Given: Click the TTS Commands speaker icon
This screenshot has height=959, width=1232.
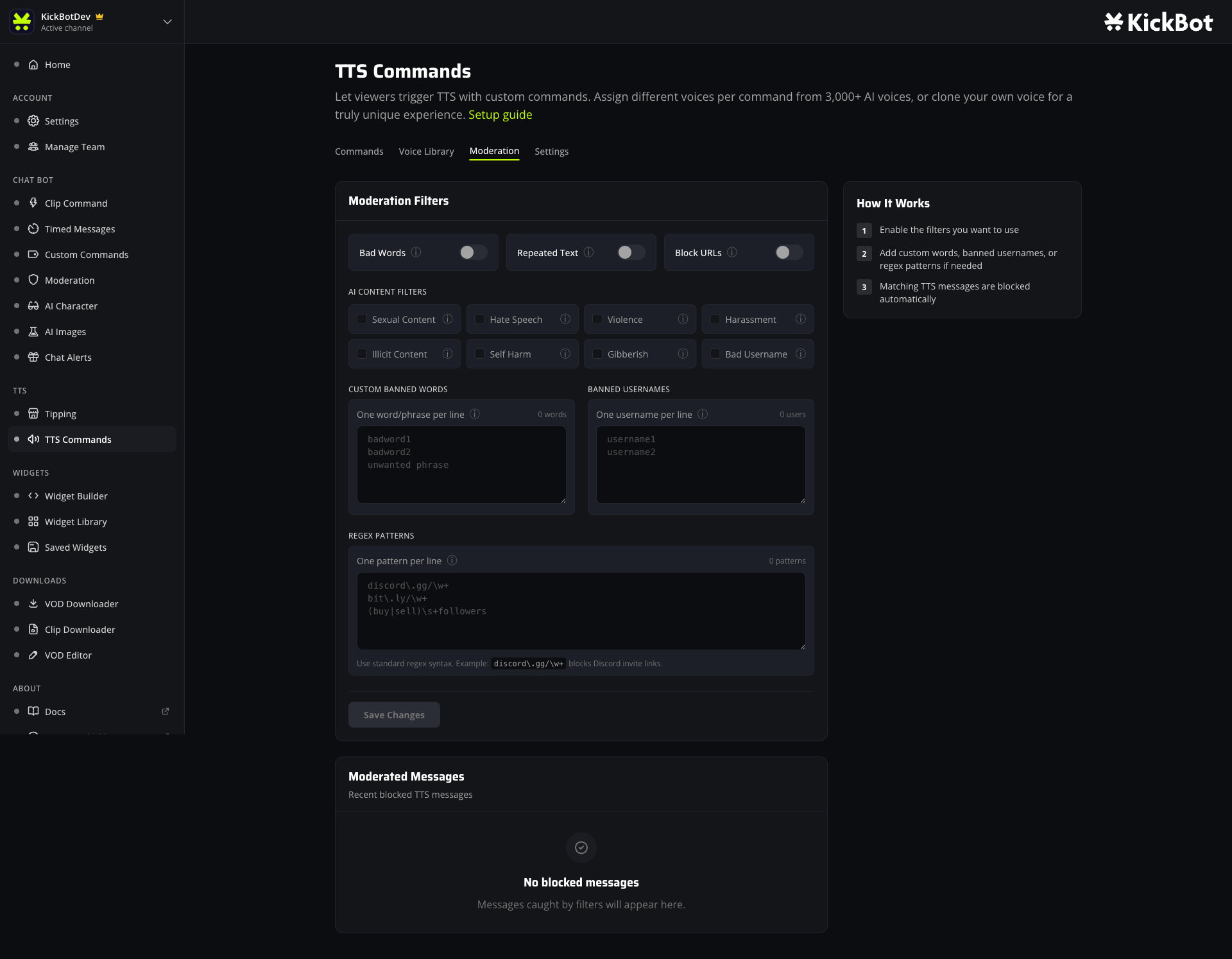Looking at the screenshot, I should pos(33,440).
